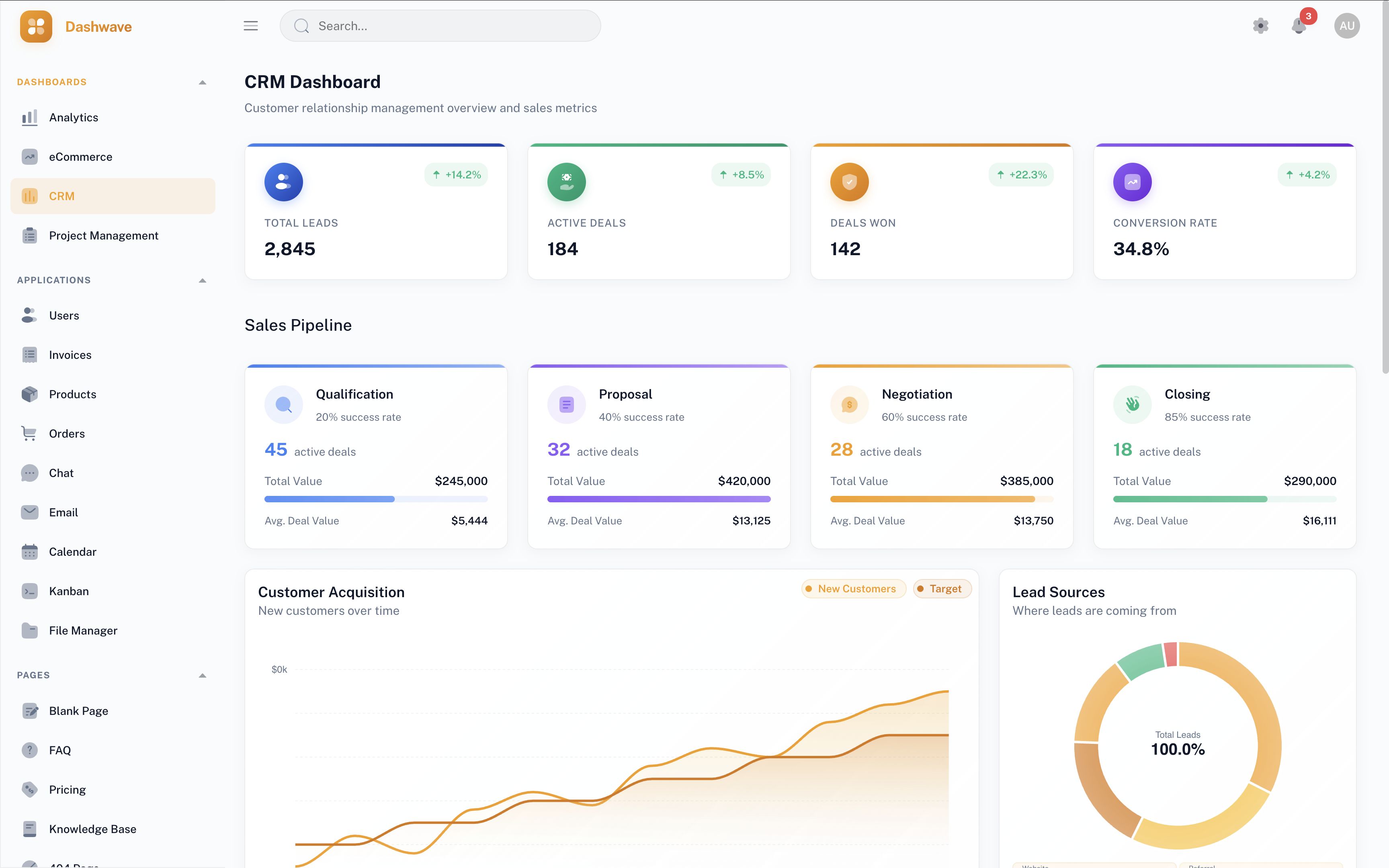This screenshot has width=1389, height=868.
Task: Click the Dashwave logo icon
Action: pos(36,27)
